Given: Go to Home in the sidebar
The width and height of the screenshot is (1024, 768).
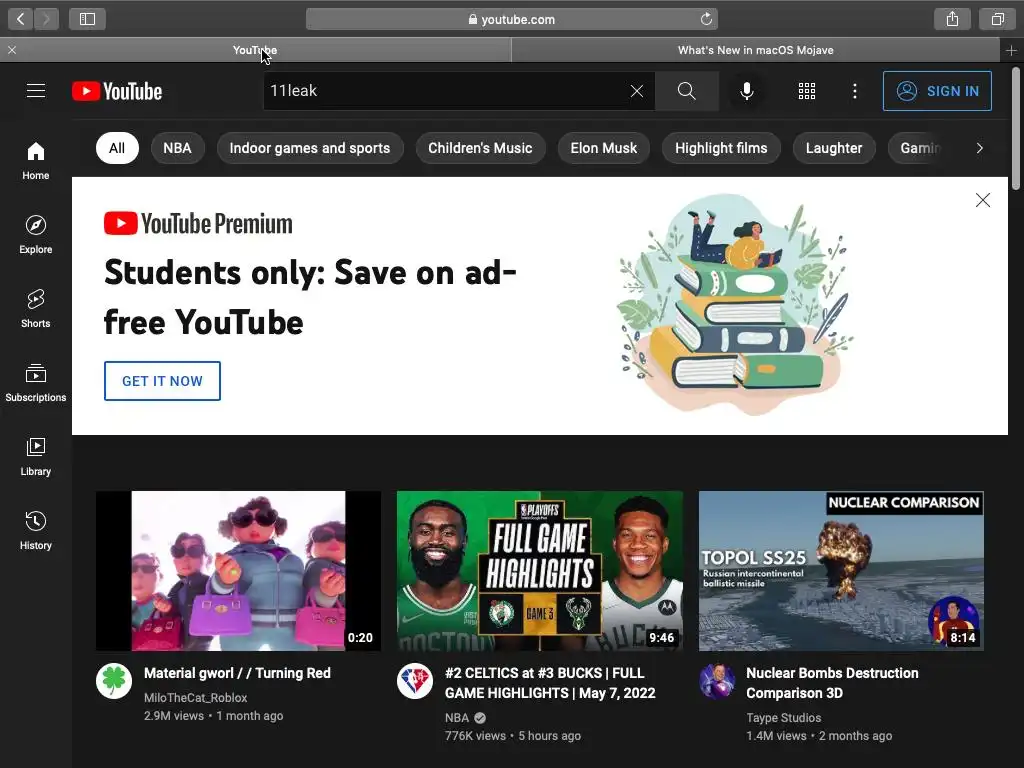Looking at the screenshot, I should pos(36,161).
